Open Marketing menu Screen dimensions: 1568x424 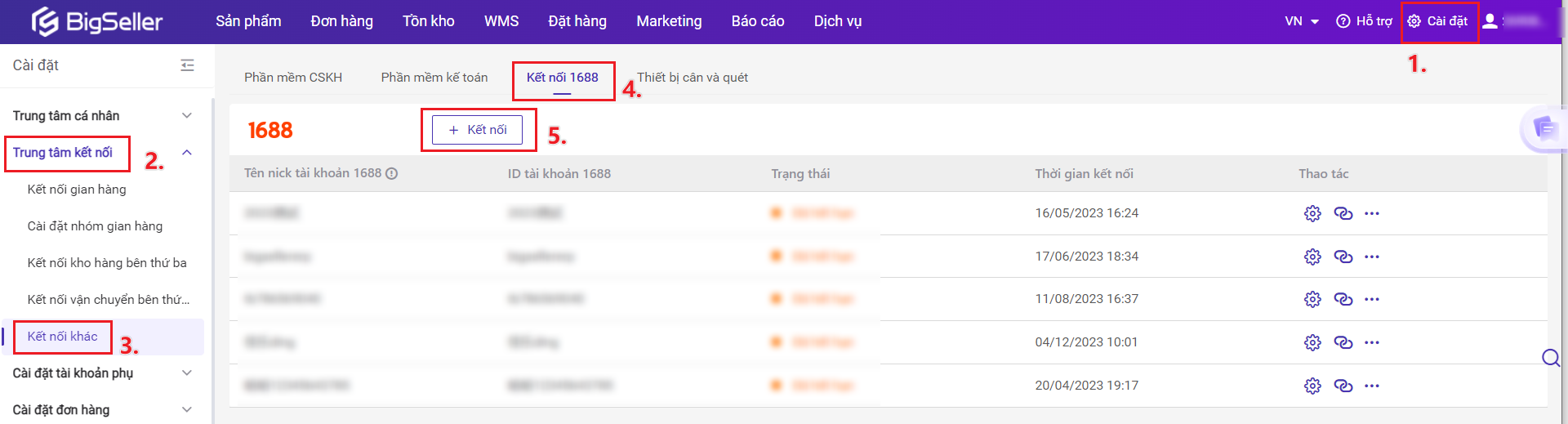669,21
